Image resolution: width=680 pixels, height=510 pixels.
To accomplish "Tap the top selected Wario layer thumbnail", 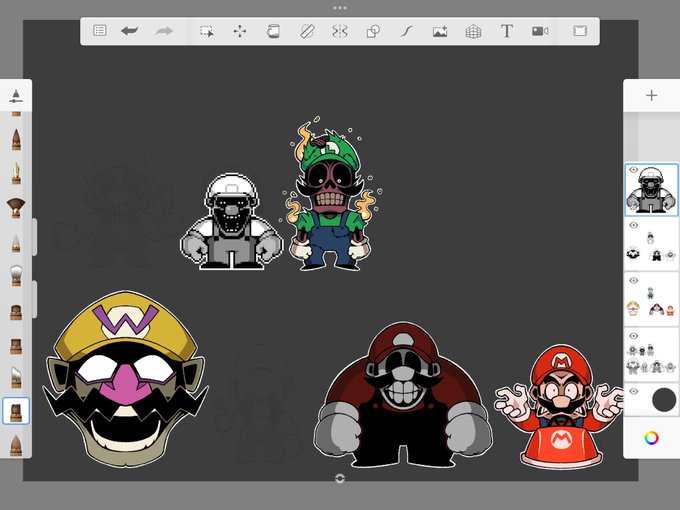I will tap(651, 190).
